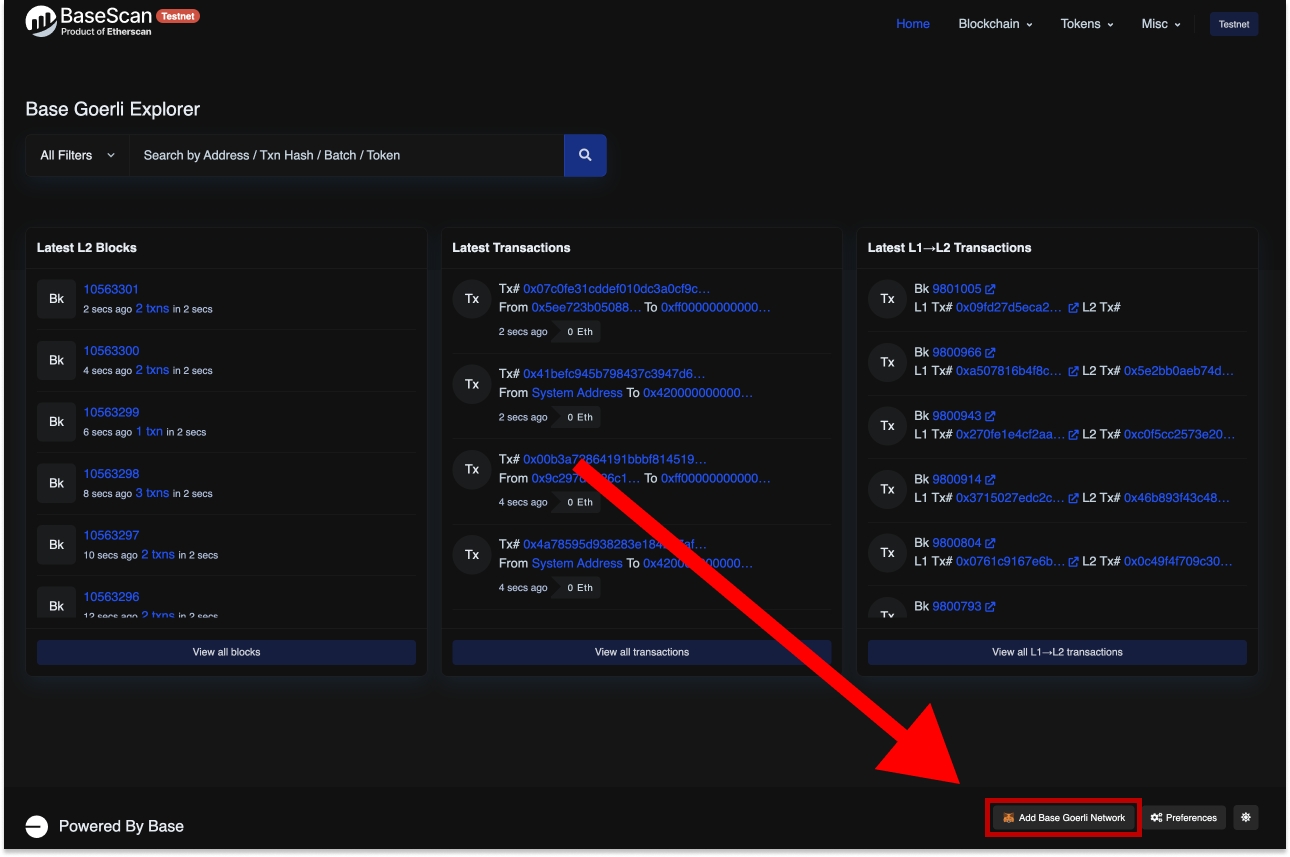The image size is (1290, 857).
Task: Go to the Home nav item
Action: pyautogui.click(x=912, y=24)
